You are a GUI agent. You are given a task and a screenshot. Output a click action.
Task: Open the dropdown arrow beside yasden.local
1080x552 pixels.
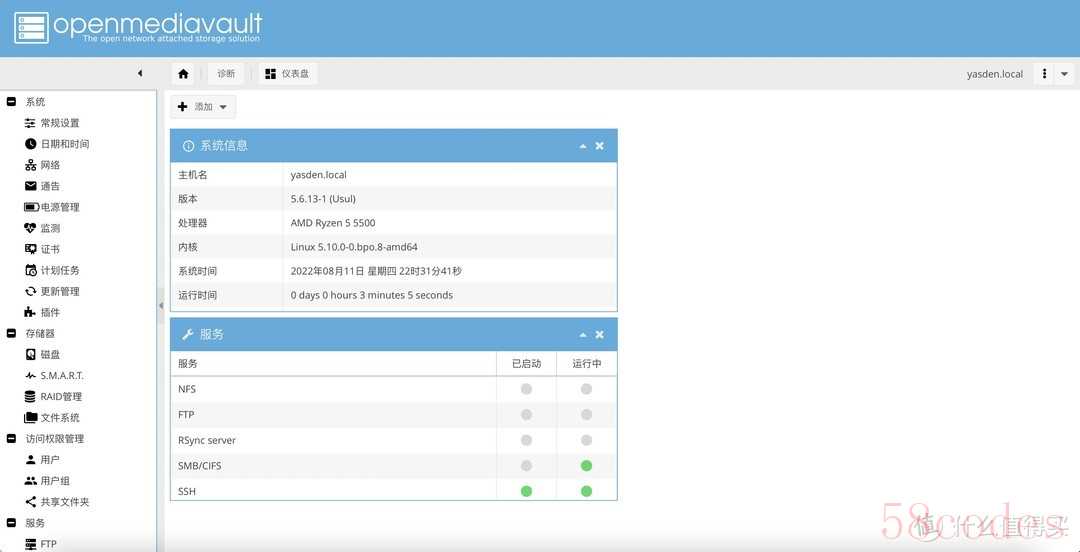tap(1064, 74)
